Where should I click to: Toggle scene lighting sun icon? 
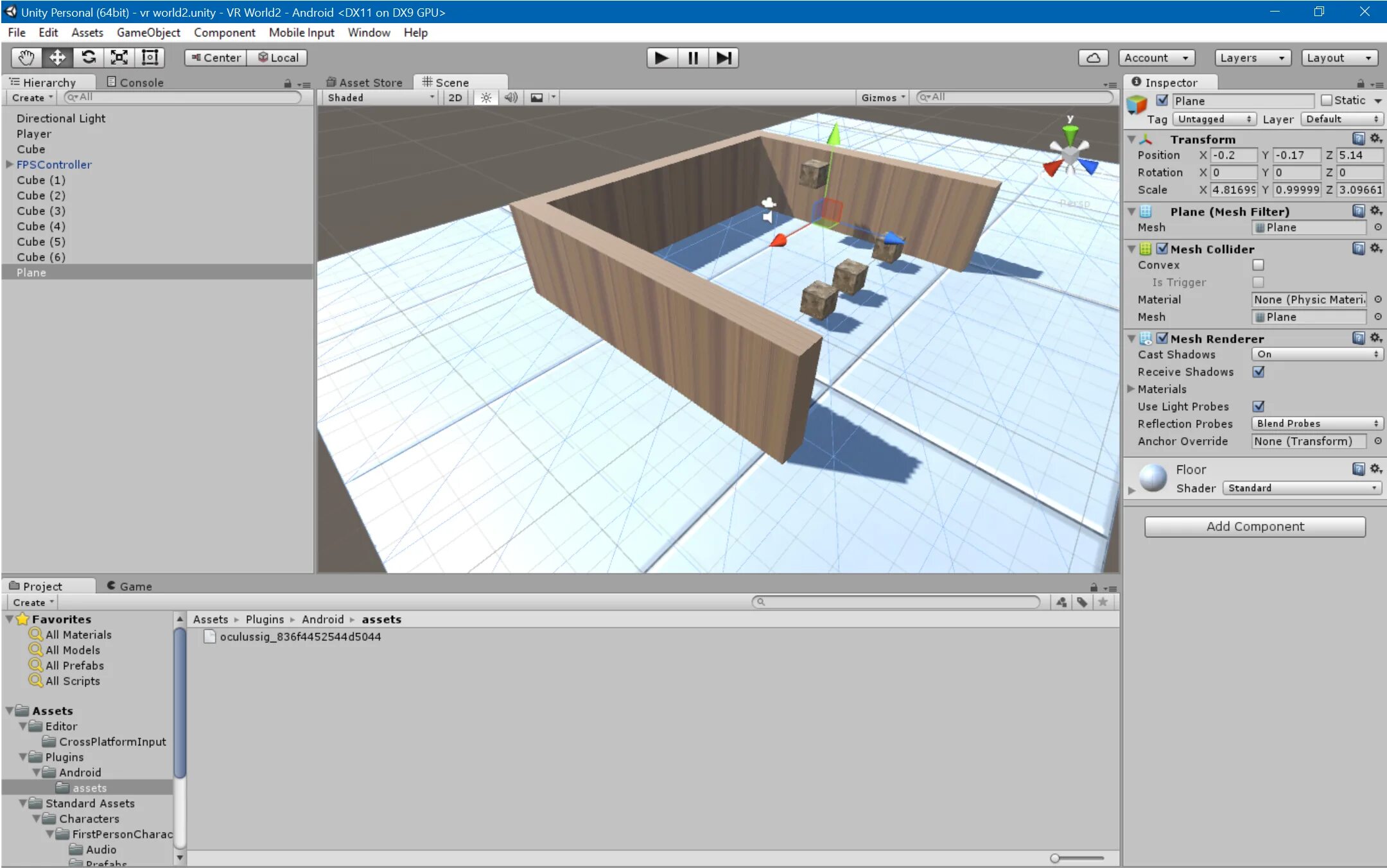pyautogui.click(x=486, y=98)
